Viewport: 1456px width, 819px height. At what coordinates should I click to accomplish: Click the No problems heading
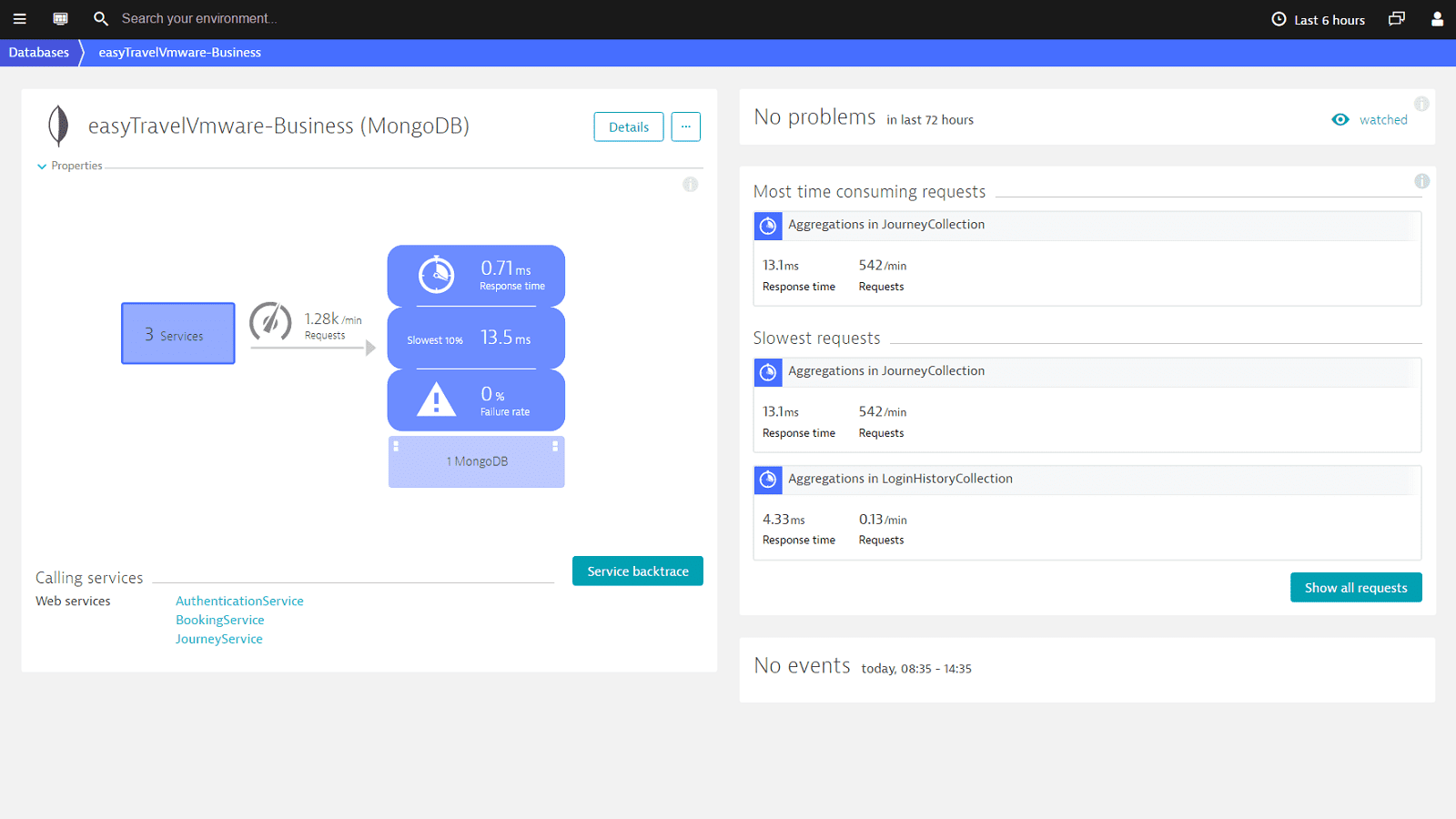[x=814, y=117]
